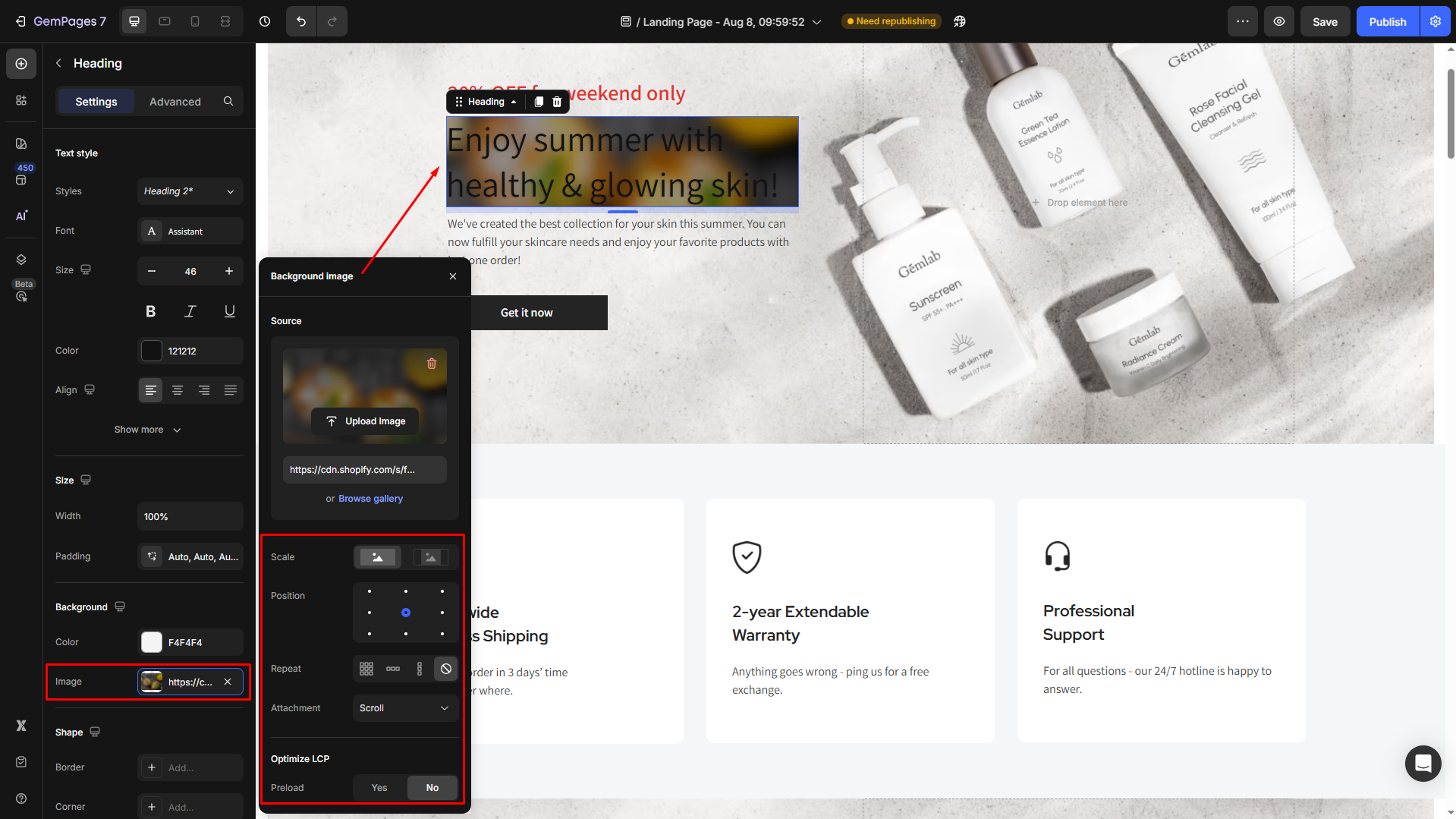The height and width of the screenshot is (819, 1456).
Task: Switch to tablet device preview
Action: coord(165,21)
